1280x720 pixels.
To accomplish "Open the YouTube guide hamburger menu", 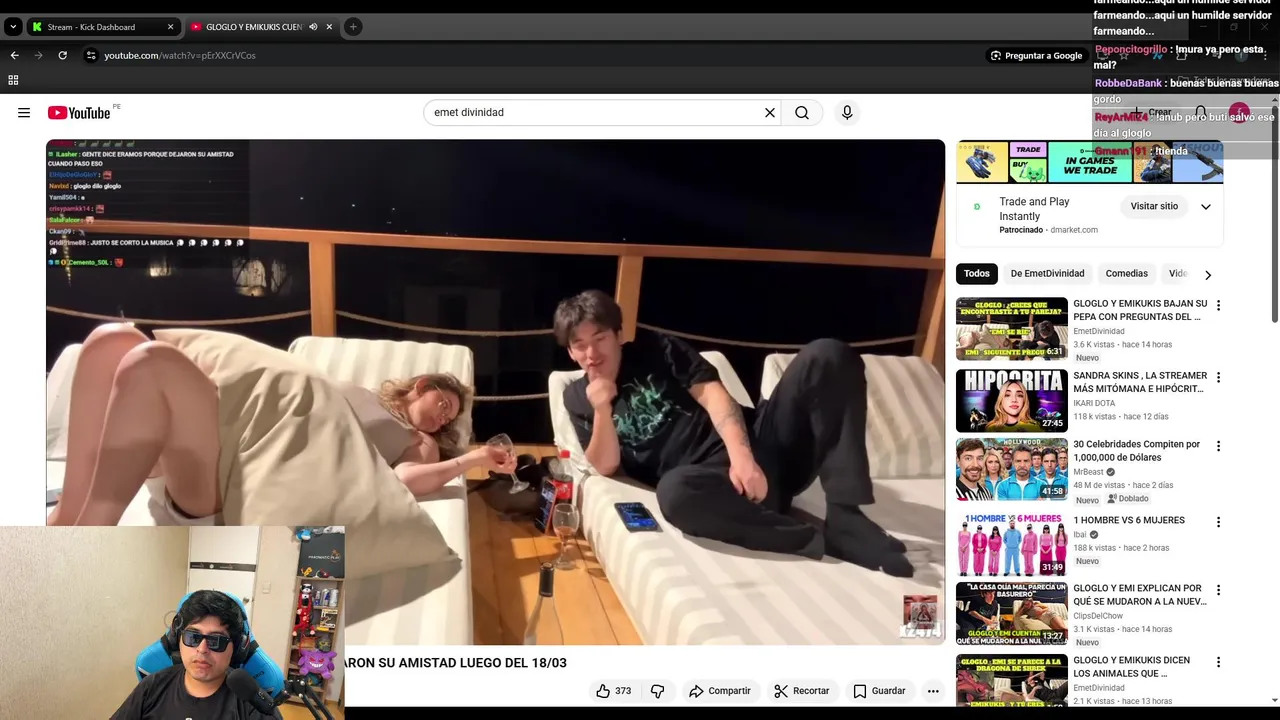I will [x=24, y=113].
